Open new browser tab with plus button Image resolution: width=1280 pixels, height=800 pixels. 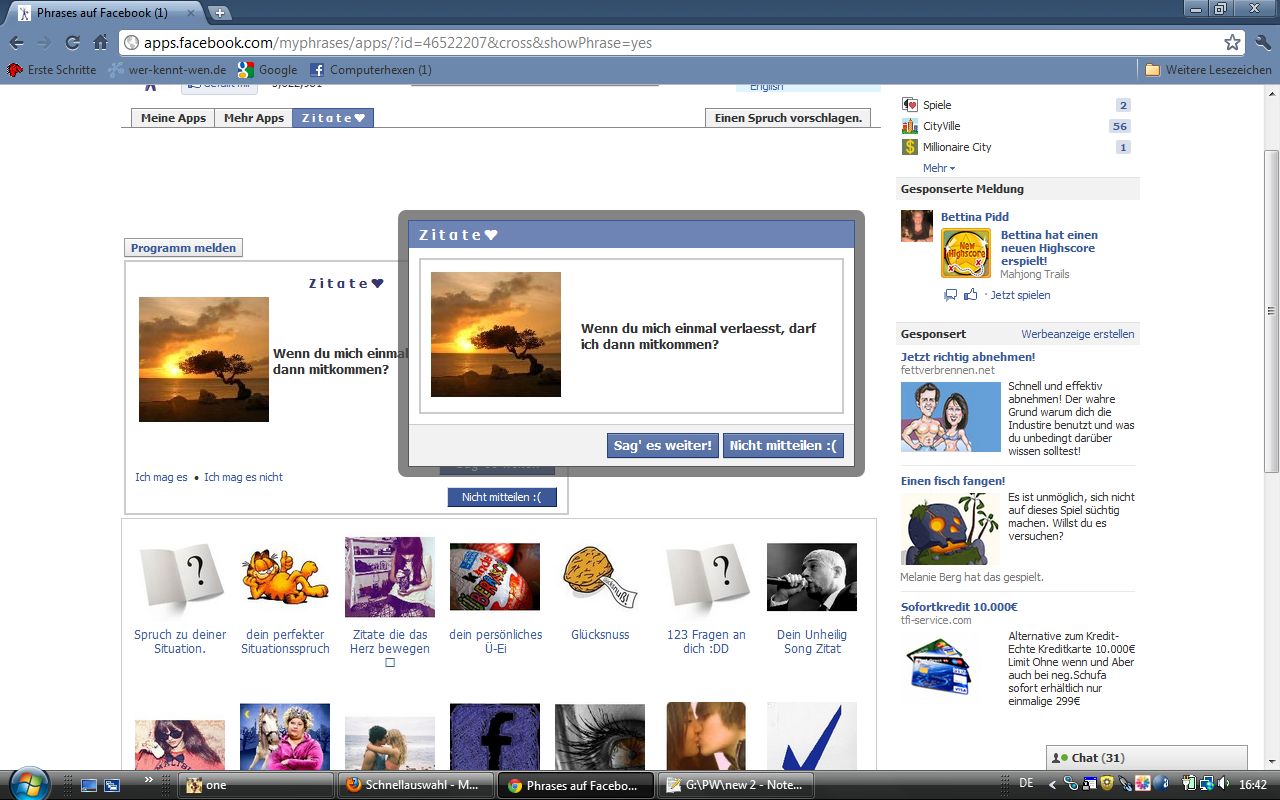219,13
